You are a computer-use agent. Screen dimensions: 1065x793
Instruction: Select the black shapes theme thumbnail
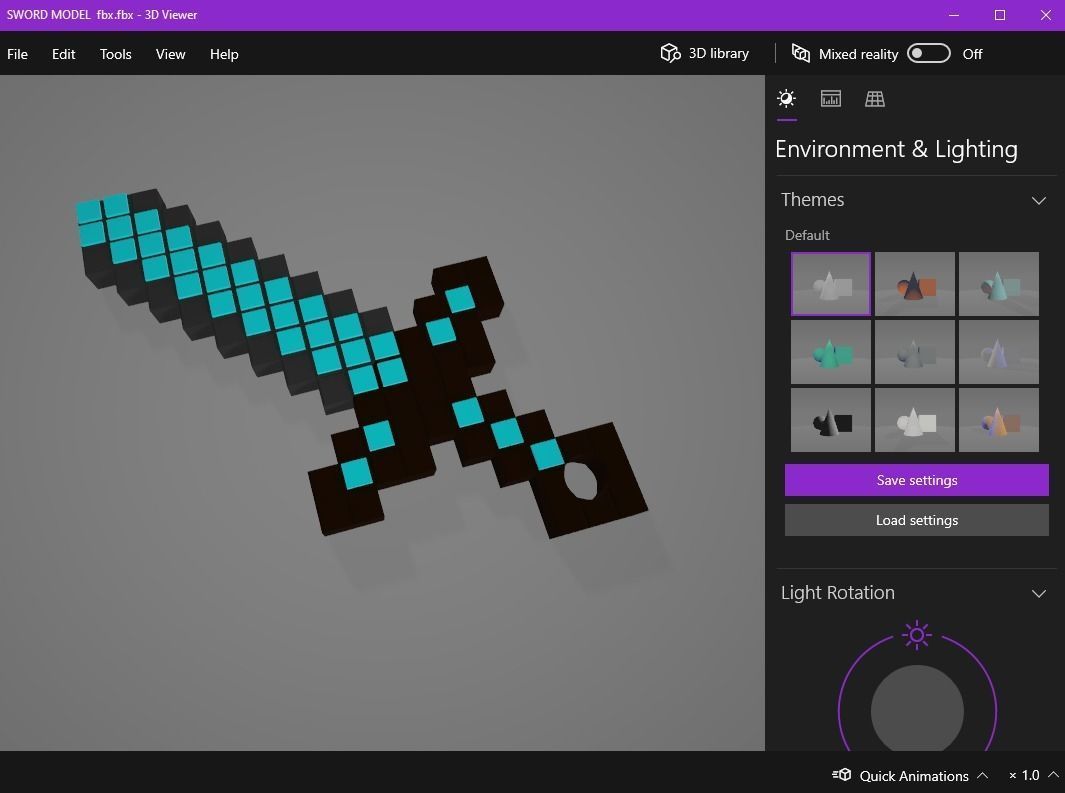(x=831, y=420)
